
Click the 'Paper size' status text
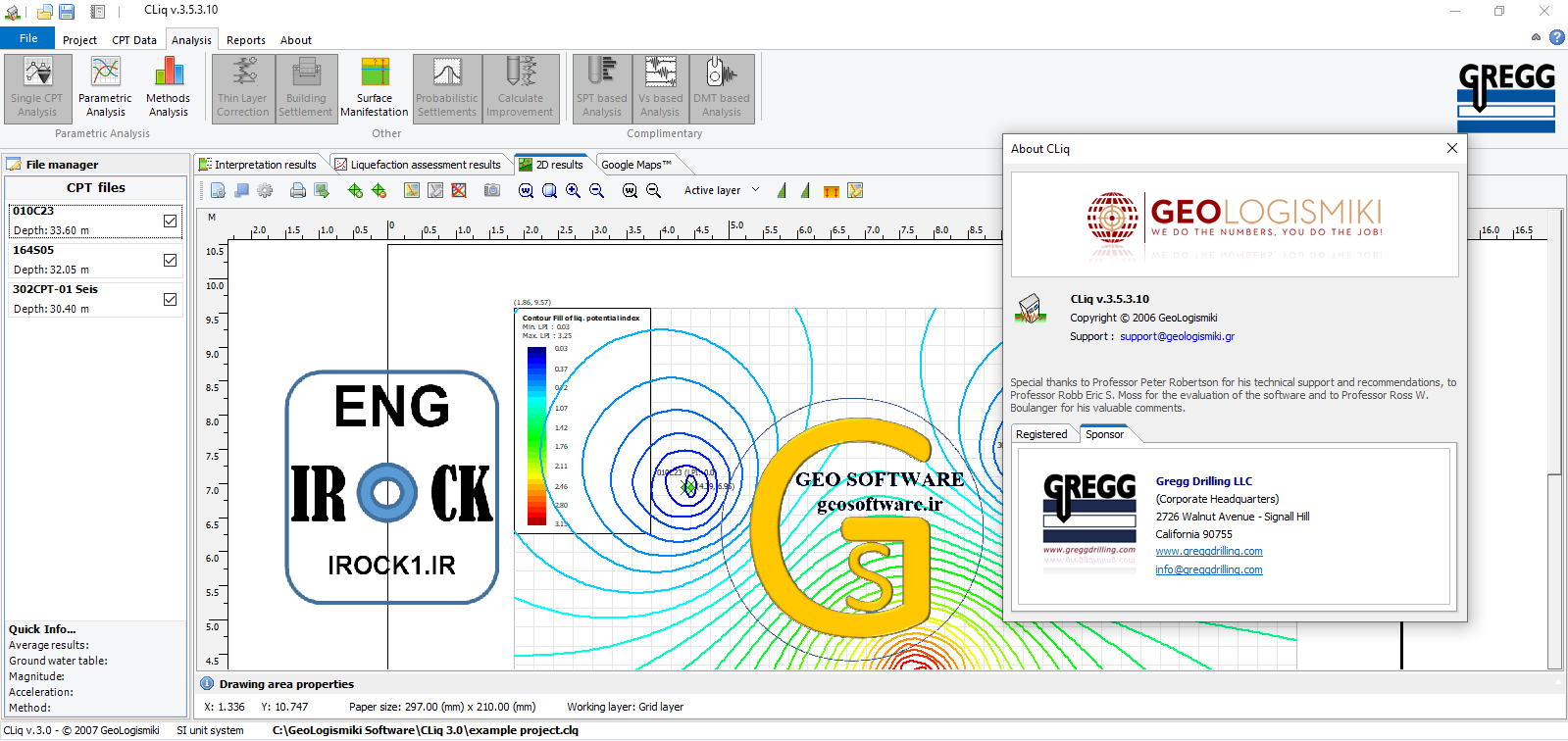(x=442, y=707)
